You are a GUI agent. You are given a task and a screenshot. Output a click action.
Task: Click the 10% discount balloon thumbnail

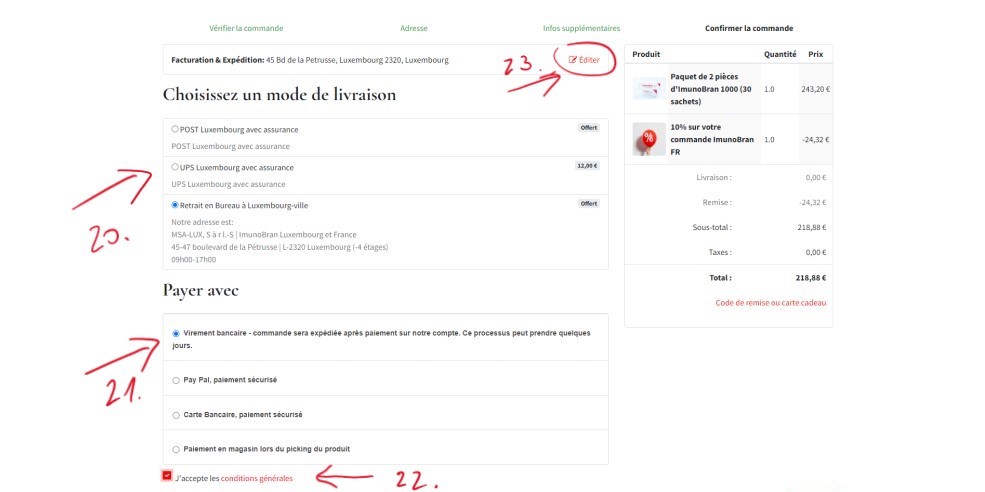click(x=648, y=139)
